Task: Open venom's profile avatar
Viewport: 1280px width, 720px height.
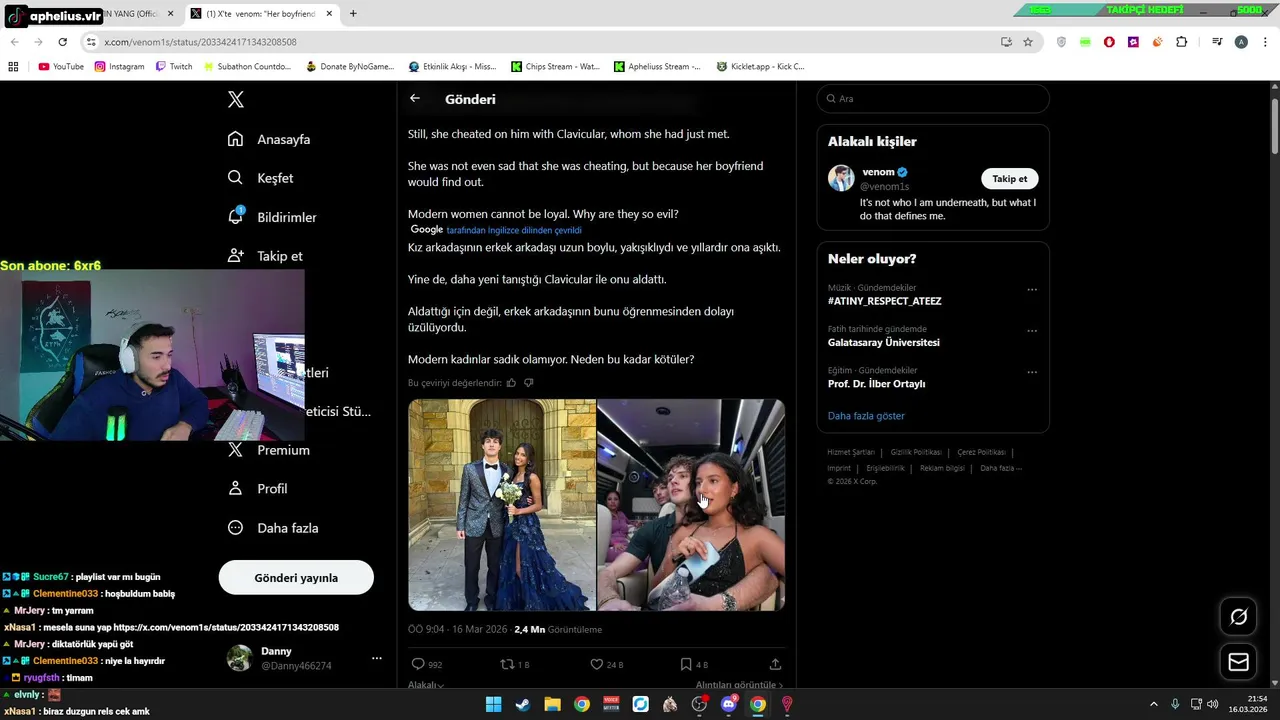Action: tap(842, 178)
